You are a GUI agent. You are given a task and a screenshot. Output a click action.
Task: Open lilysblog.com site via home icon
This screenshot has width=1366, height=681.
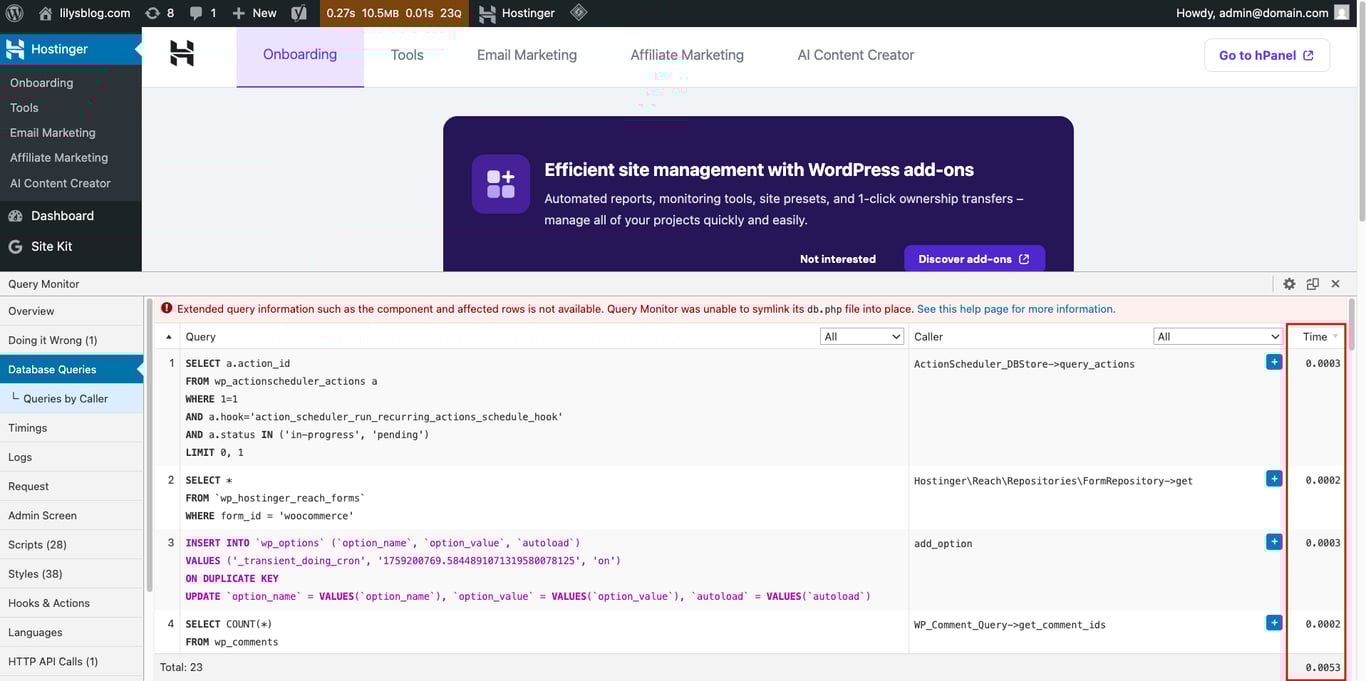coord(45,13)
